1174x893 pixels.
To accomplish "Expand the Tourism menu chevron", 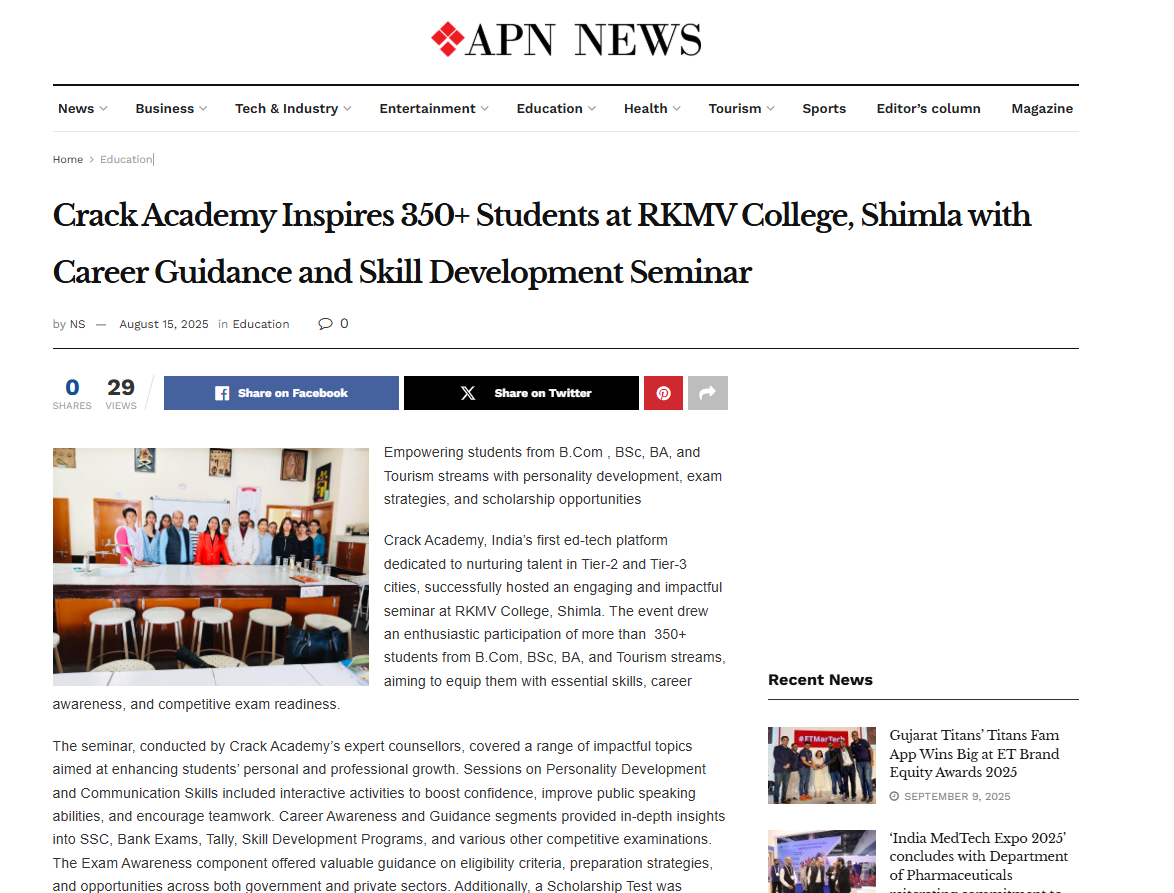I will [x=770, y=109].
